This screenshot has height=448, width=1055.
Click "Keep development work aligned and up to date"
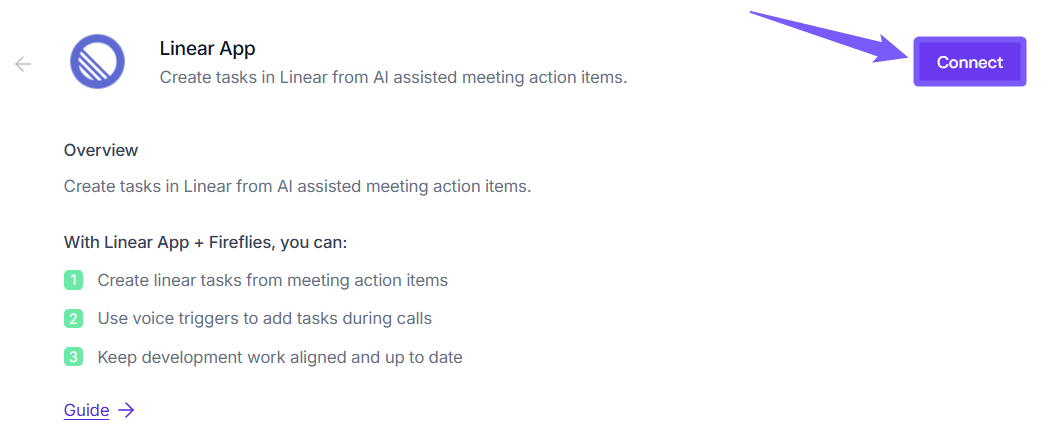(279, 357)
